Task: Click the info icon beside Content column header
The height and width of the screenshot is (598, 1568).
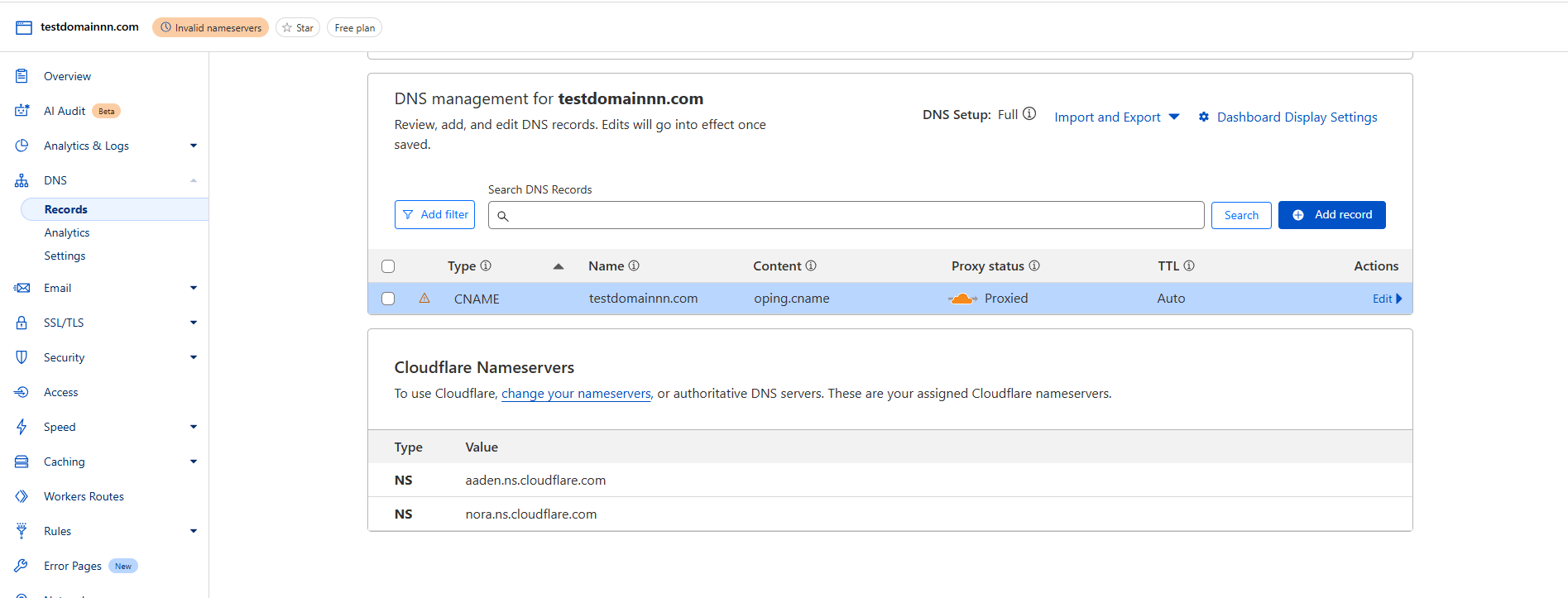Action: (811, 266)
